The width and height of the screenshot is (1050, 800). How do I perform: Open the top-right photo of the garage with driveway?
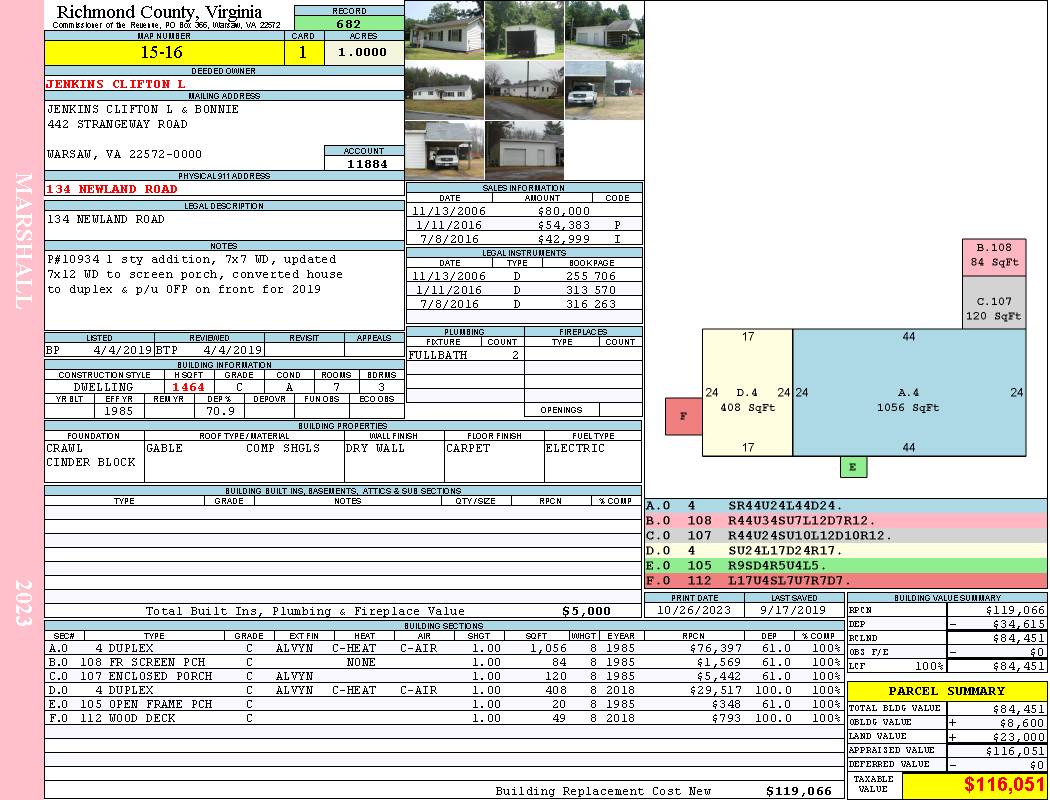pyautogui.click(x=604, y=30)
